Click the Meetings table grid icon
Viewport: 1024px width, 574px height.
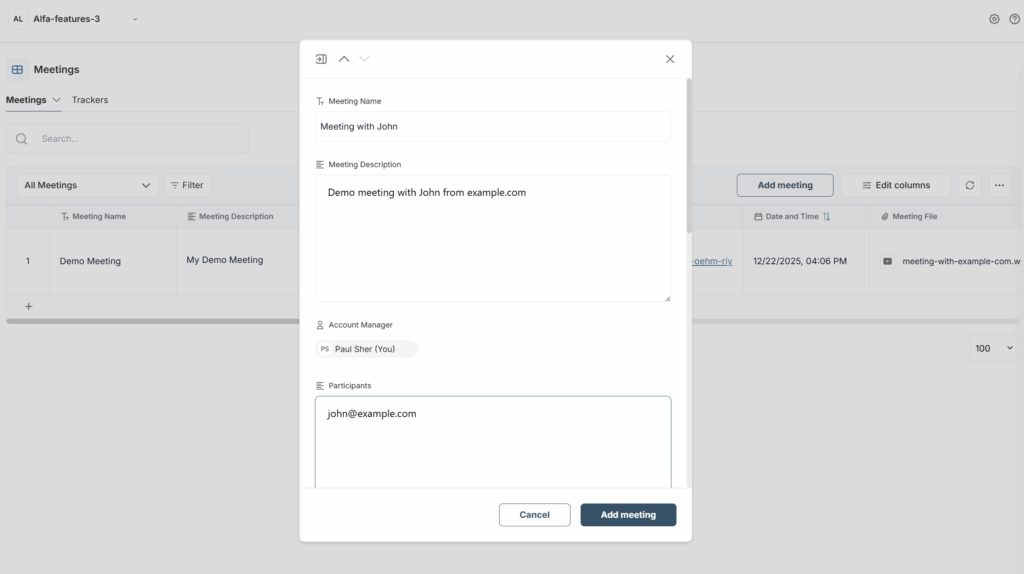tap(17, 70)
